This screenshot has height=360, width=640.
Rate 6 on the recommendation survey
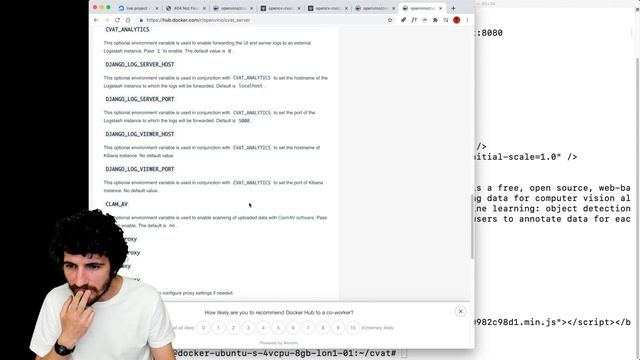293,328
